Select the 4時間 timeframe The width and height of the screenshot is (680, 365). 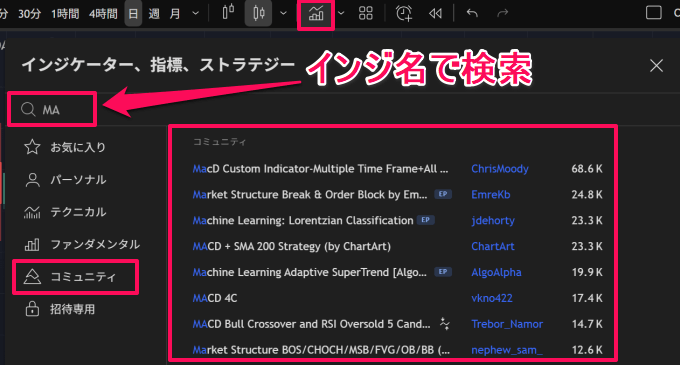pyautogui.click(x=103, y=14)
